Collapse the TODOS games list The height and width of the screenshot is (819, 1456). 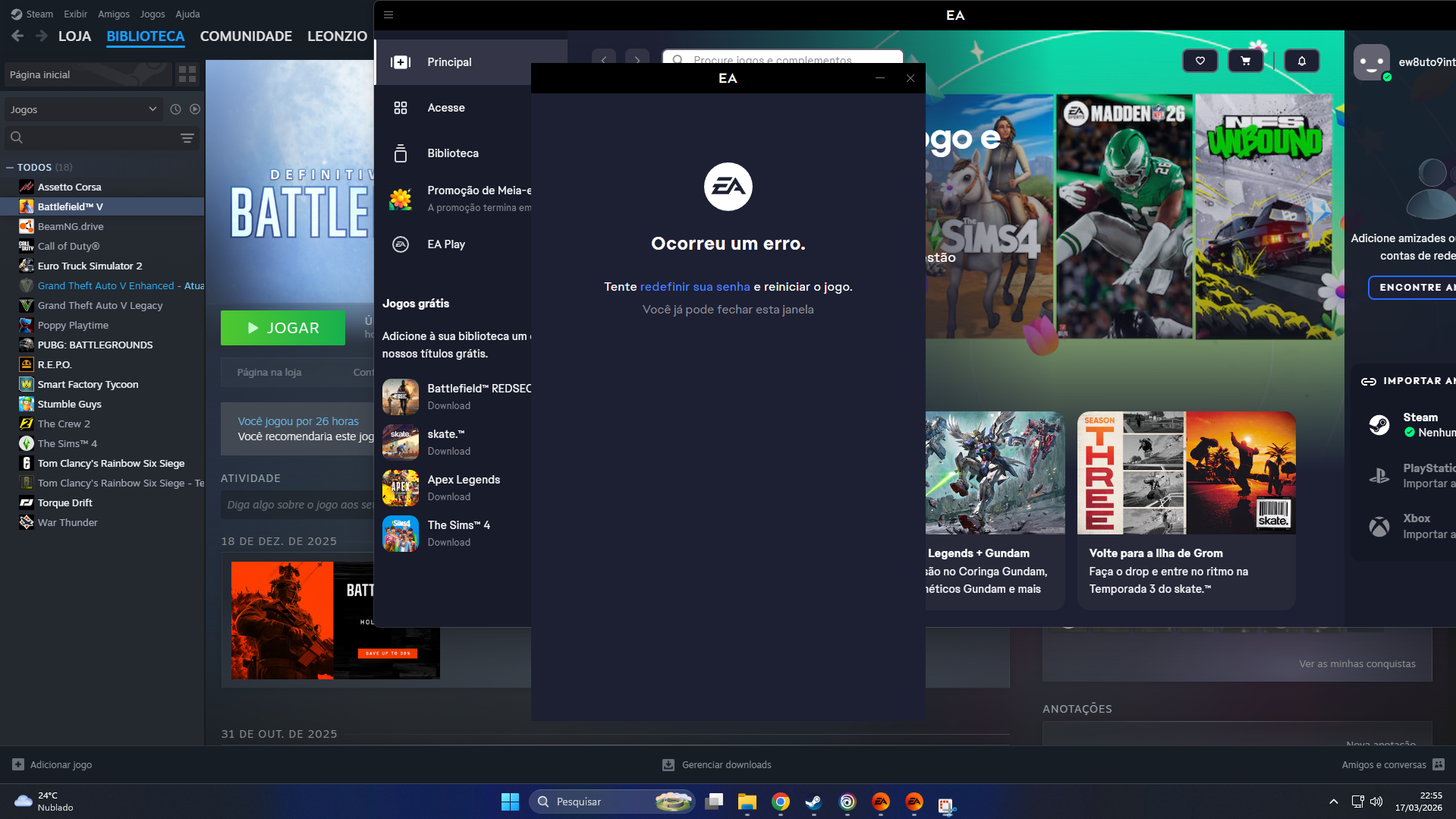click(10, 168)
